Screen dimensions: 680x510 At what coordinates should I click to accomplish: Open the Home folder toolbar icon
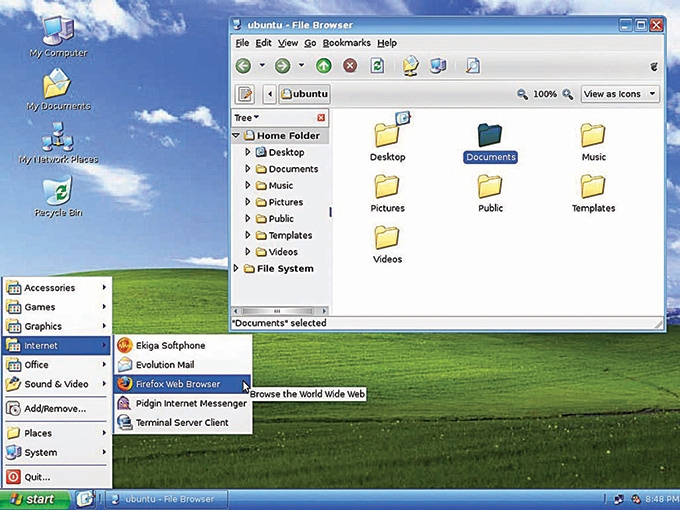411,66
